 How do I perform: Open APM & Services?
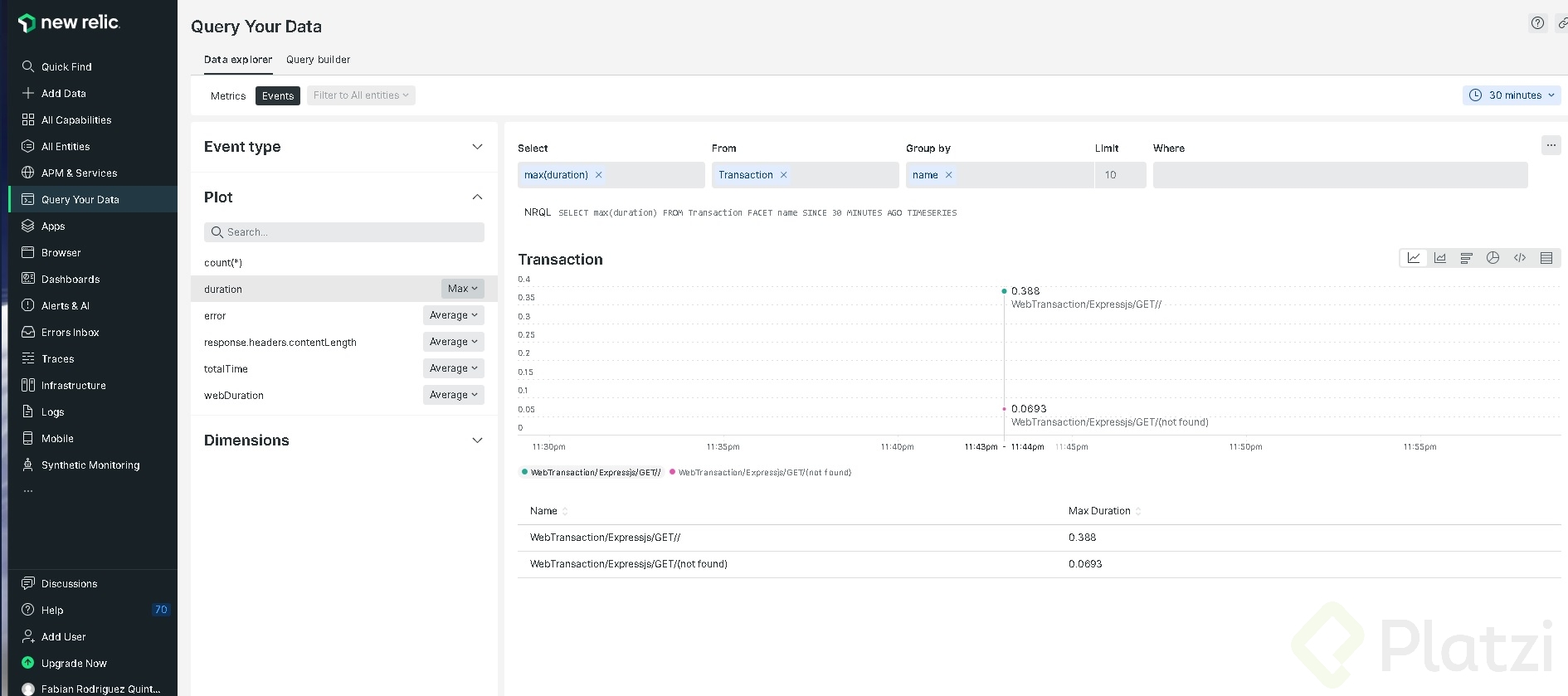92,173
